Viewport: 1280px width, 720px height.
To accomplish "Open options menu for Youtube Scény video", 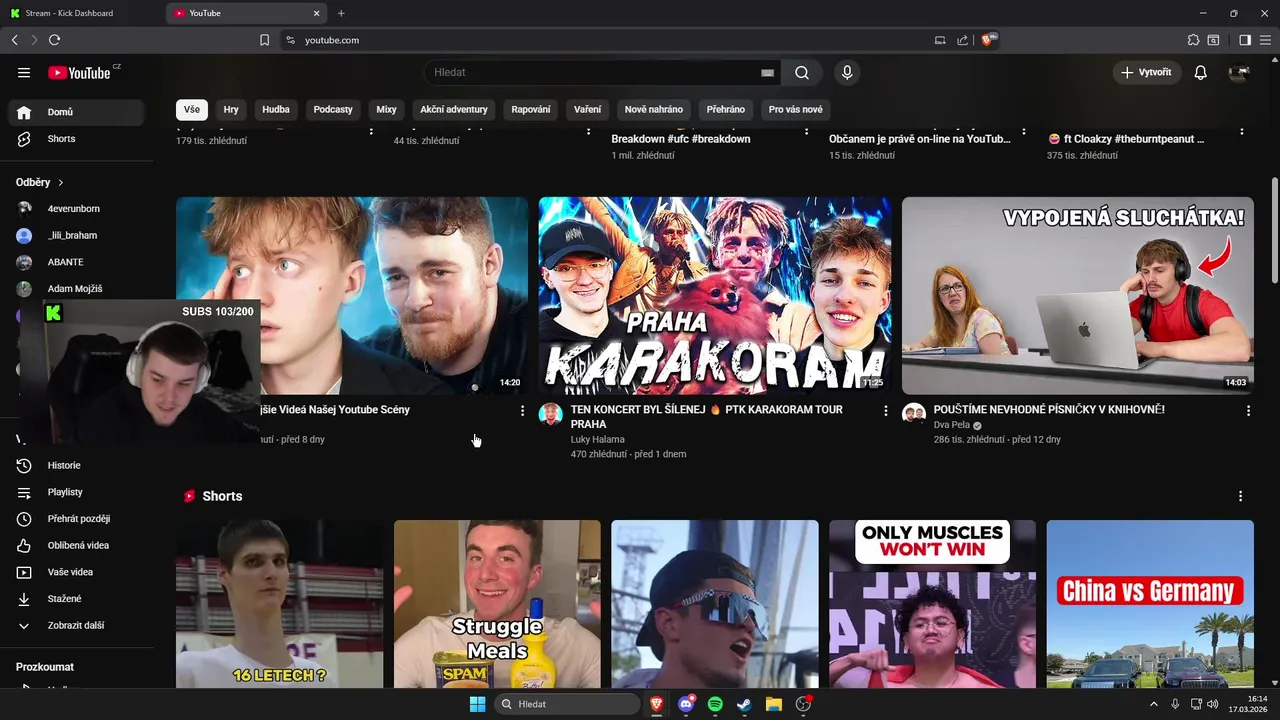I will point(522,411).
